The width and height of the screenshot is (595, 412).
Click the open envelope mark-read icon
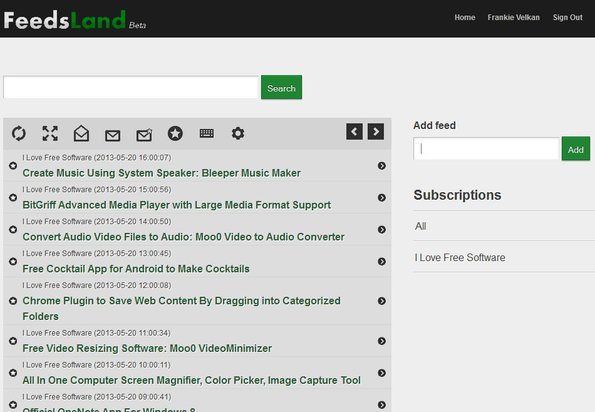click(81, 134)
